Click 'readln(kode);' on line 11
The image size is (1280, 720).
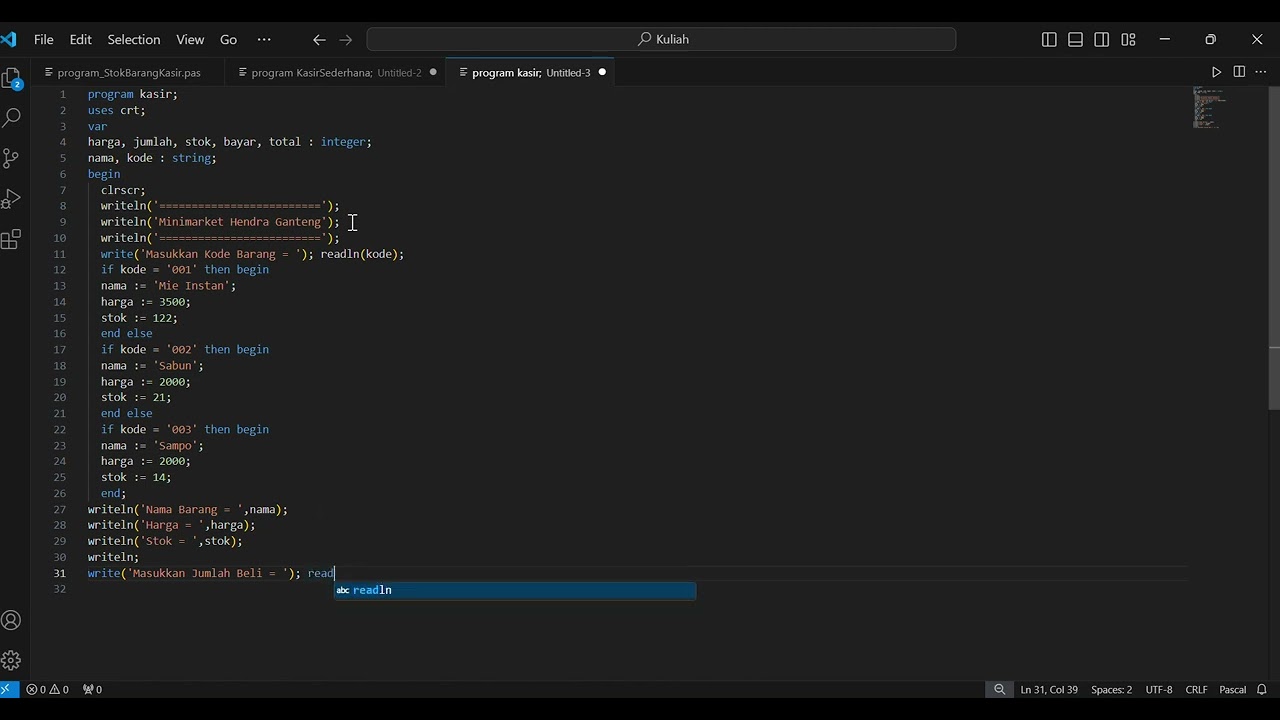[362, 254]
